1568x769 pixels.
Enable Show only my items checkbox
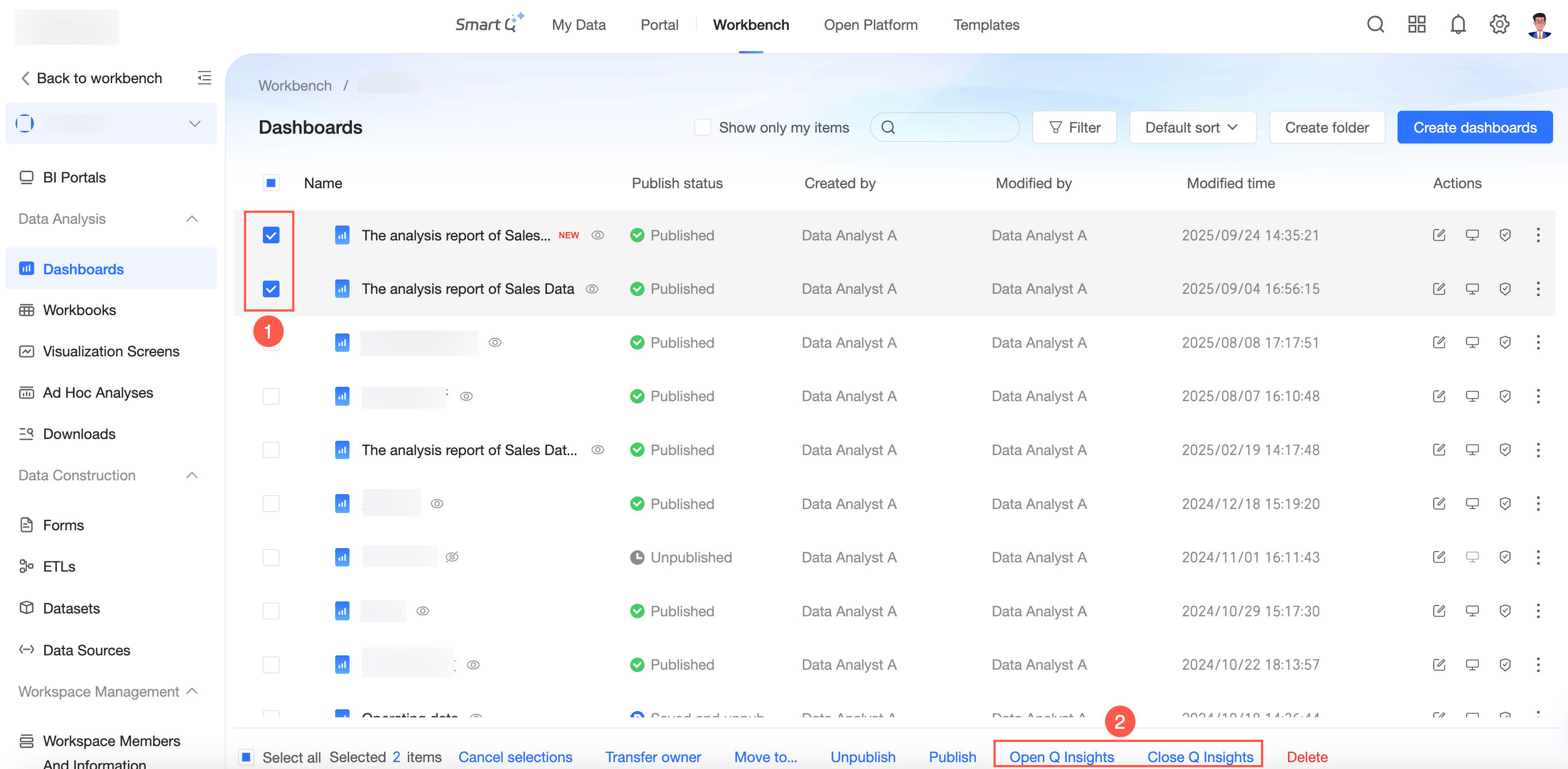coord(703,128)
